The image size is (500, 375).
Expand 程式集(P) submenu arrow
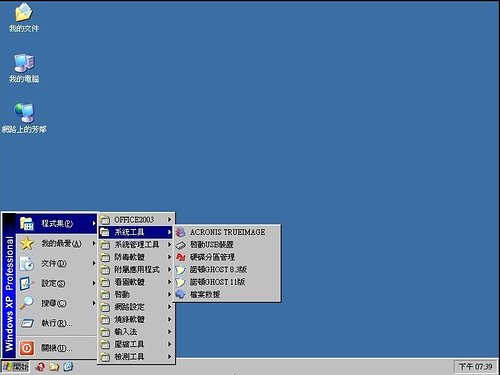94,223
